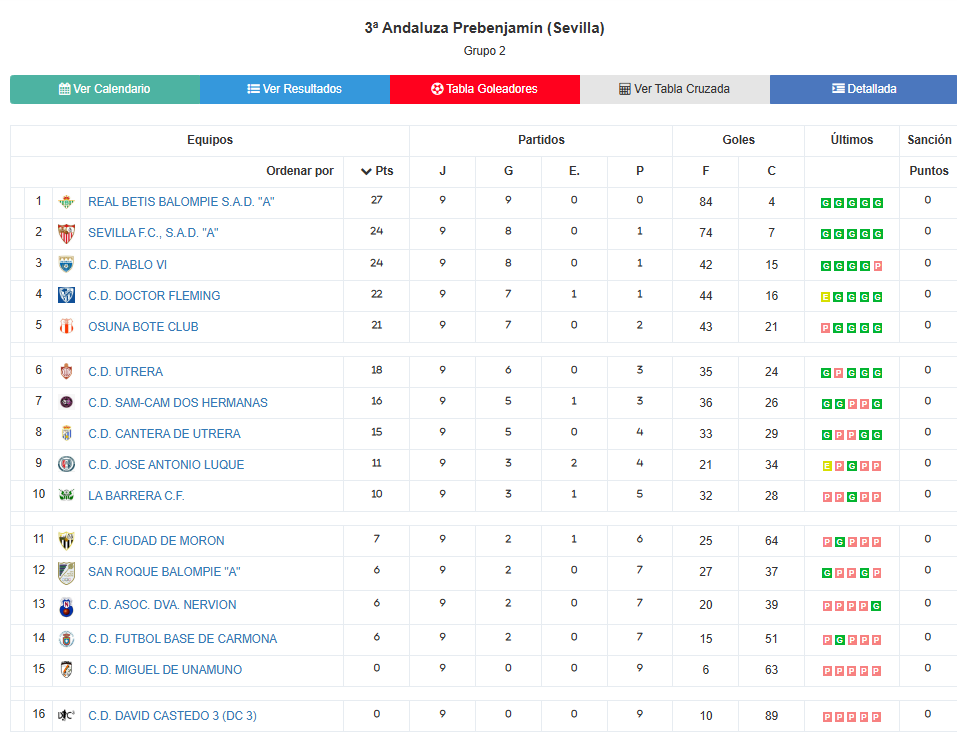This screenshot has width=957, height=745.
Task: Click the Grupo 2 subtitle text
Action: [485, 51]
